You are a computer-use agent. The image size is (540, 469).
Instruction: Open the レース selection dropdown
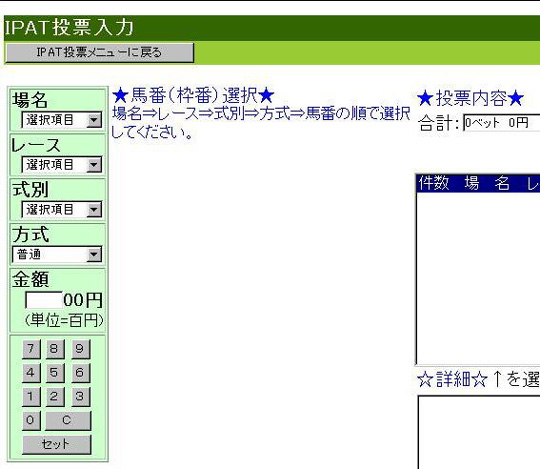pyautogui.click(x=62, y=165)
